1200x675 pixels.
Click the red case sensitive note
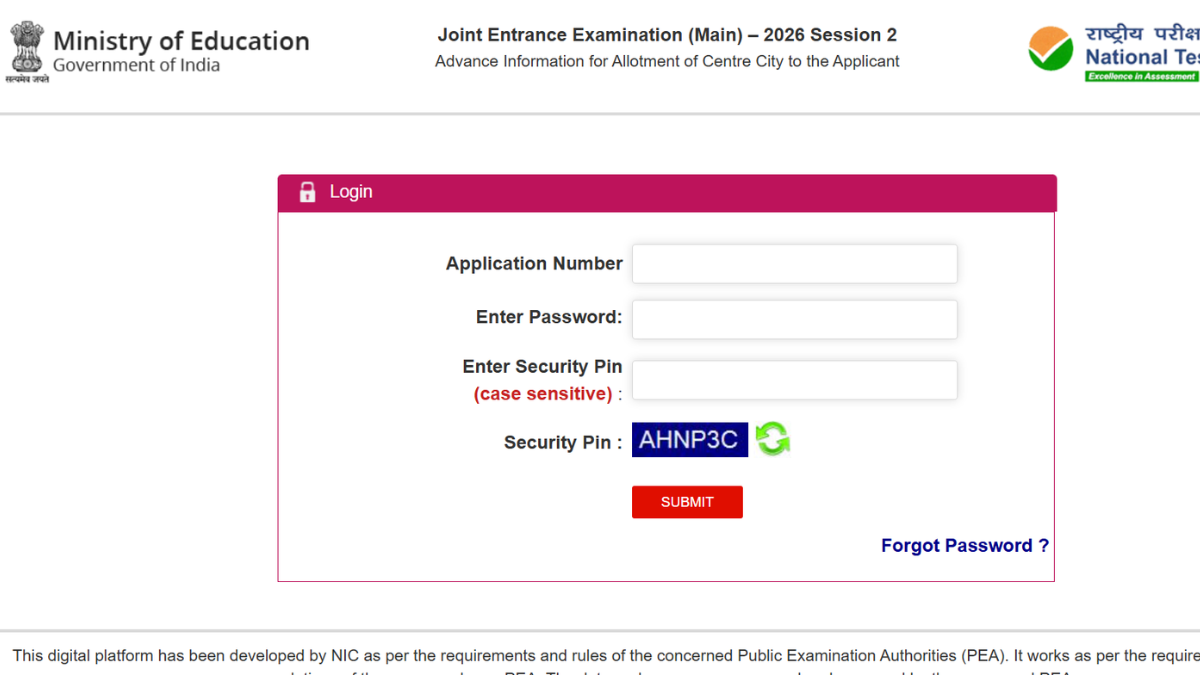(x=542, y=394)
